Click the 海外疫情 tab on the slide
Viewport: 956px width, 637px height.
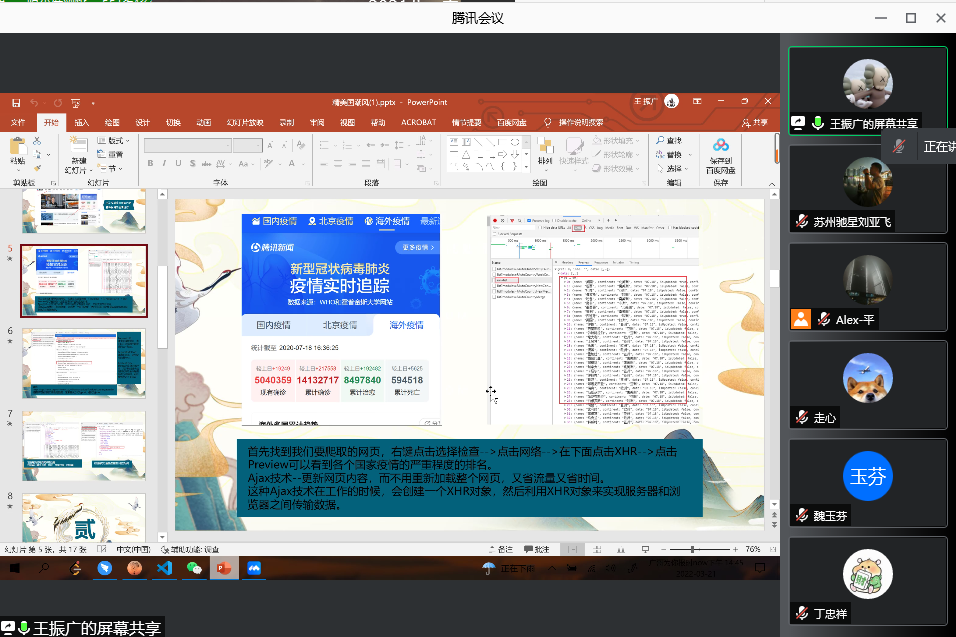click(406, 325)
